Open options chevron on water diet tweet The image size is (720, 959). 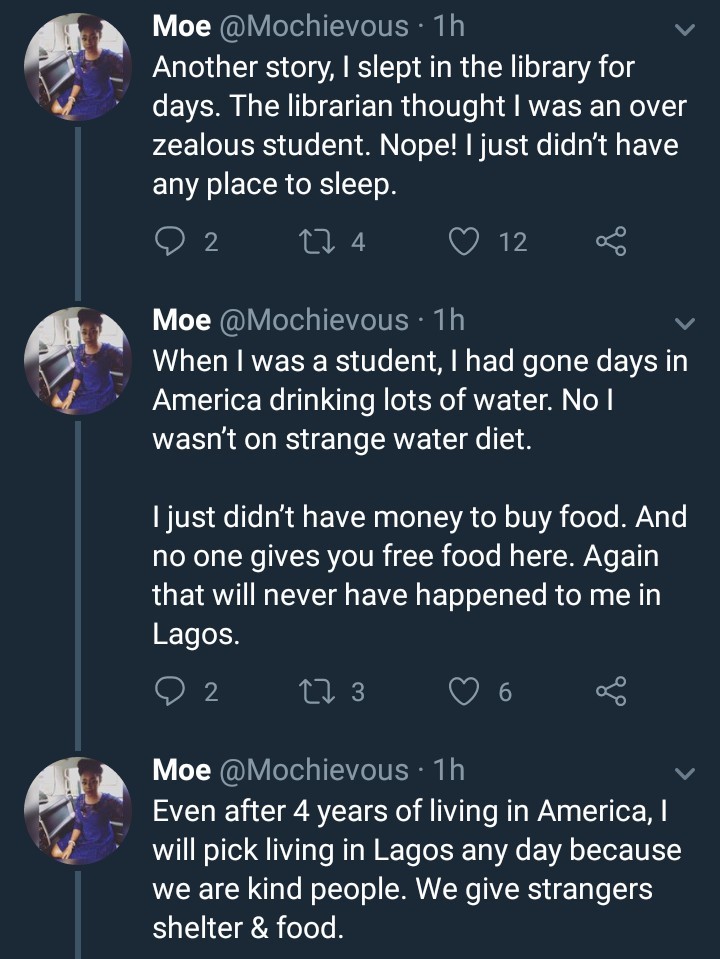click(685, 324)
